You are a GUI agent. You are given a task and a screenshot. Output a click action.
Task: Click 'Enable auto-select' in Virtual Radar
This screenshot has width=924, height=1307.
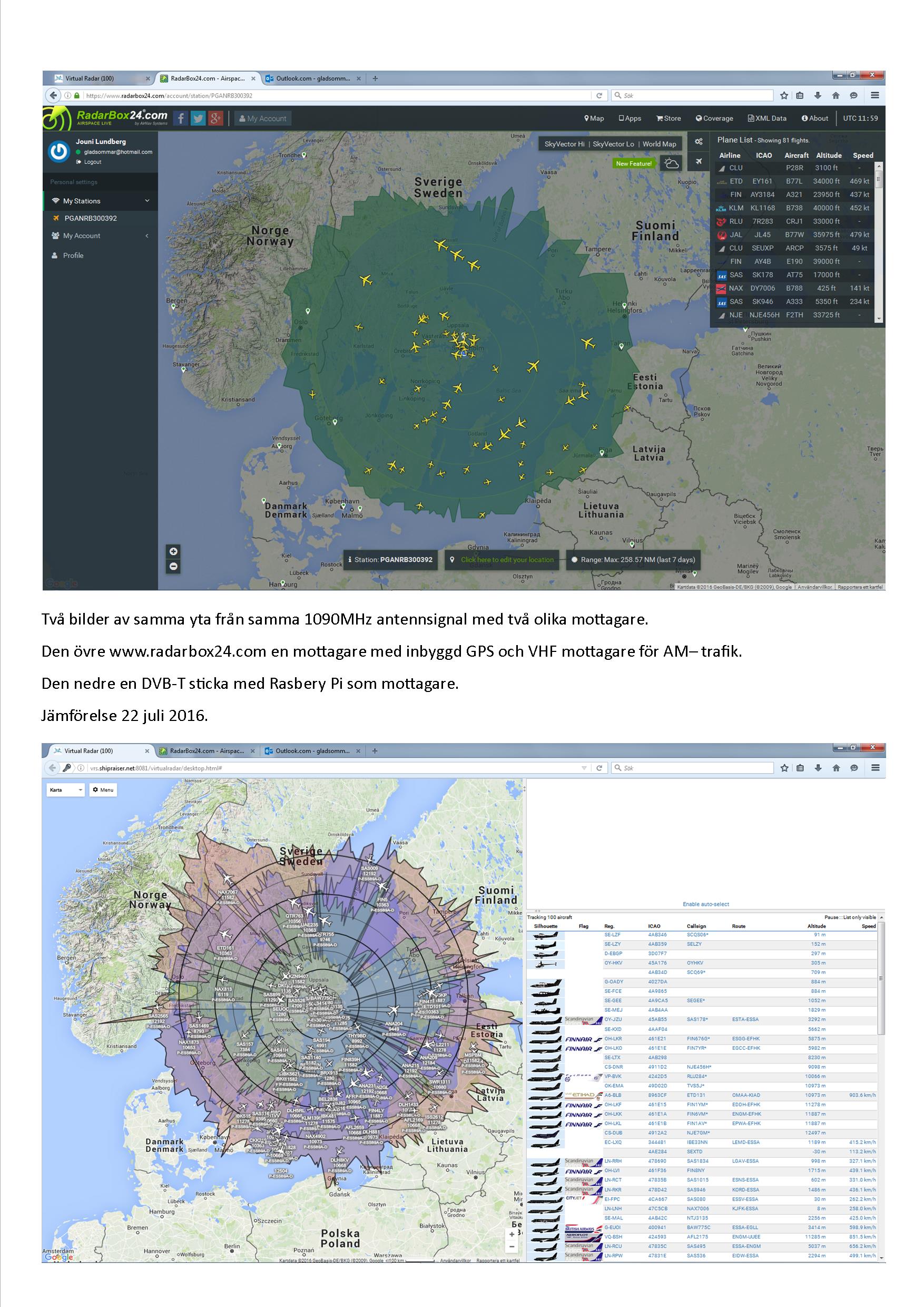pyautogui.click(x=705, y=904)
